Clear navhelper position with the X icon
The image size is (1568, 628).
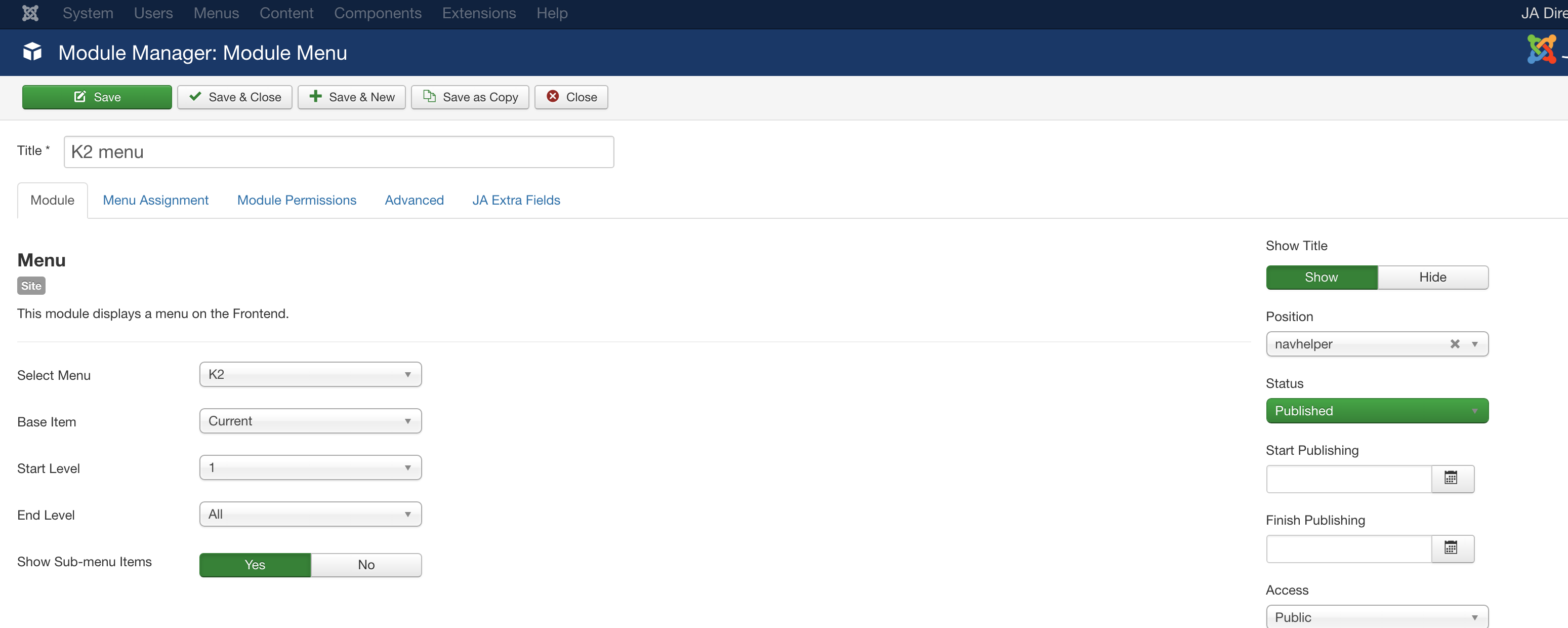(1454, 344)
